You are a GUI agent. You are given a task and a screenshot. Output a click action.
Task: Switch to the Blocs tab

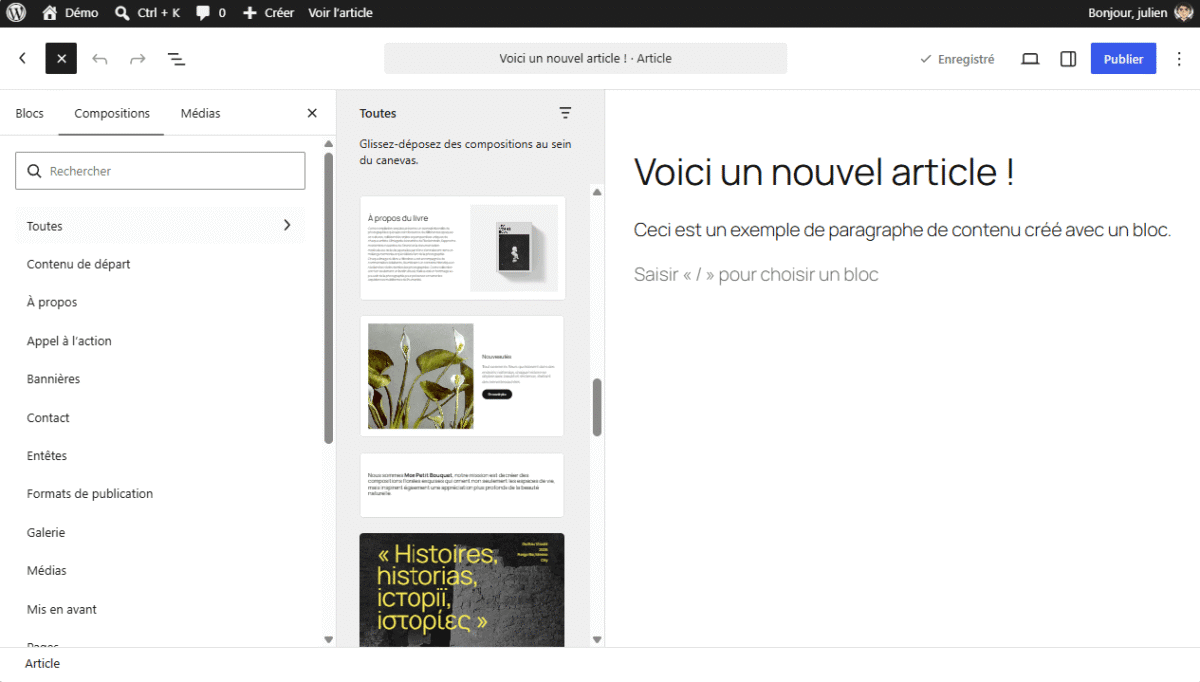30,113
